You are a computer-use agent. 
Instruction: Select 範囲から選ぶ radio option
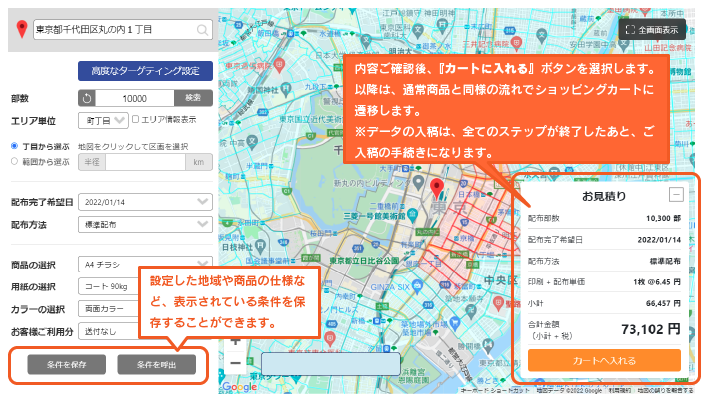tap(15, 161)
